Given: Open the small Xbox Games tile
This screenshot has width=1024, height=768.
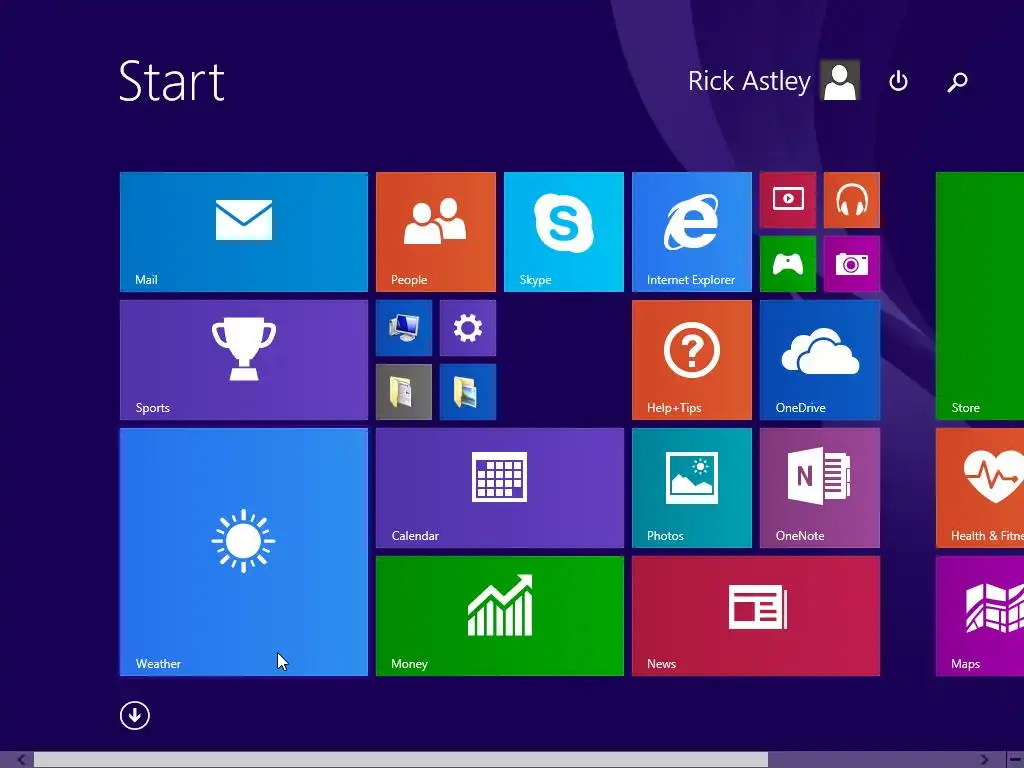Looking at the screenshot, I should 788,264.
